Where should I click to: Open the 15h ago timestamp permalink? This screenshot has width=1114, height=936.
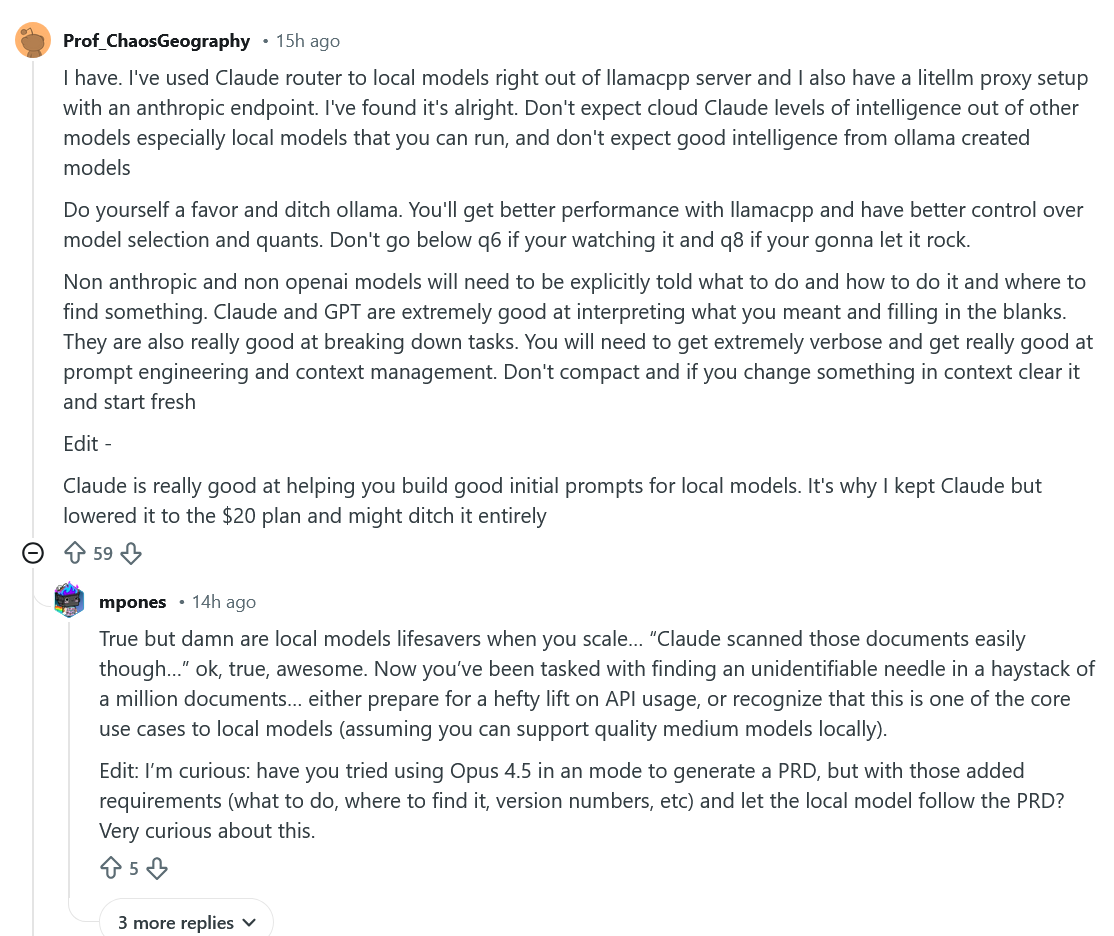coord(307,40)
